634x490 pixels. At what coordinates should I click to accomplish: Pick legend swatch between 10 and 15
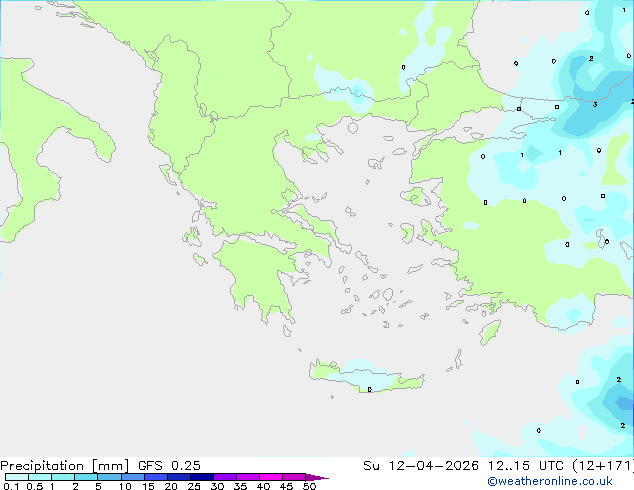[x=132, y=477]
